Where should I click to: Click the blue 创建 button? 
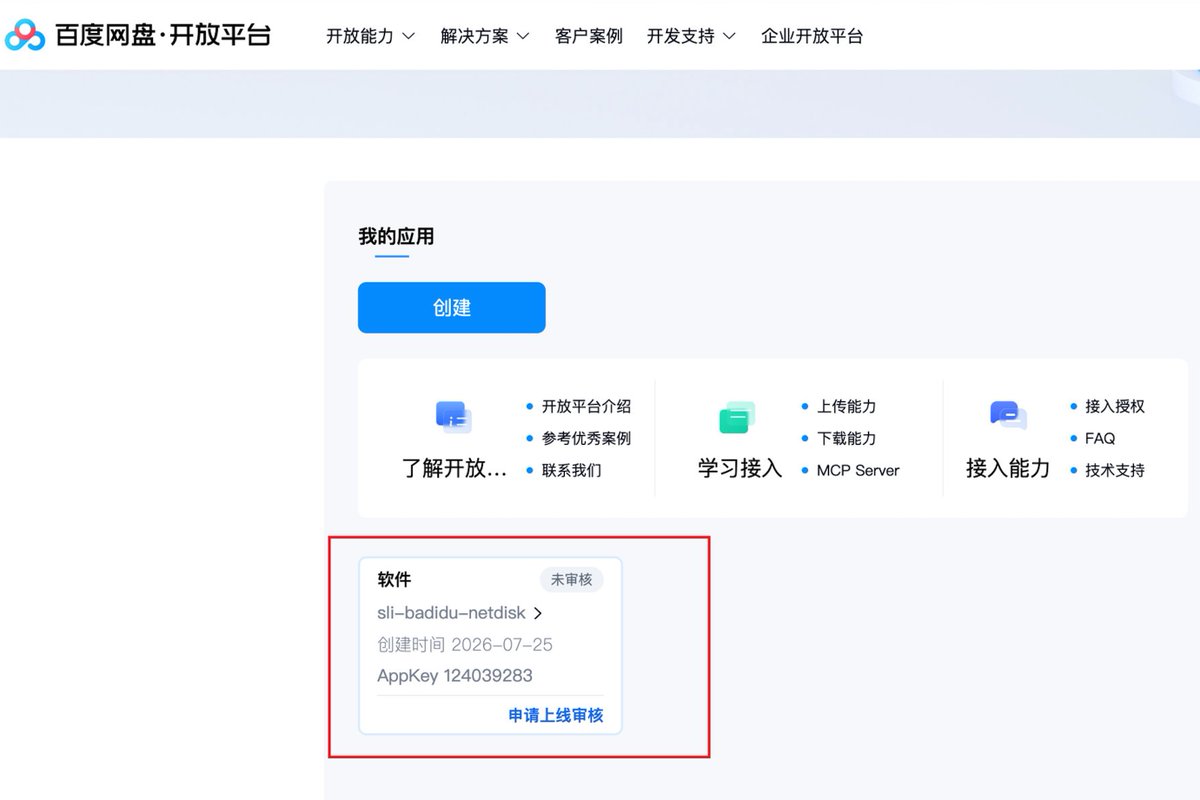click(452, 308)
